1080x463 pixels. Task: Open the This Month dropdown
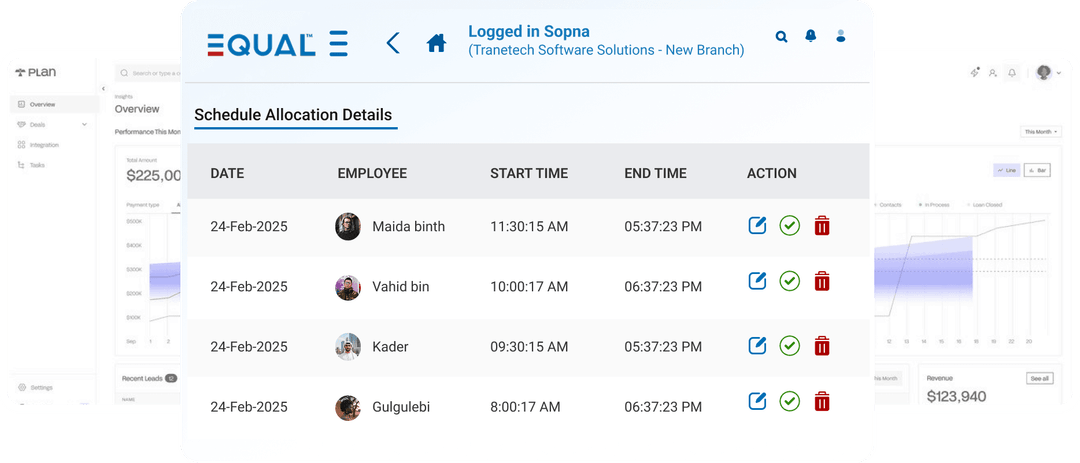1040,132
